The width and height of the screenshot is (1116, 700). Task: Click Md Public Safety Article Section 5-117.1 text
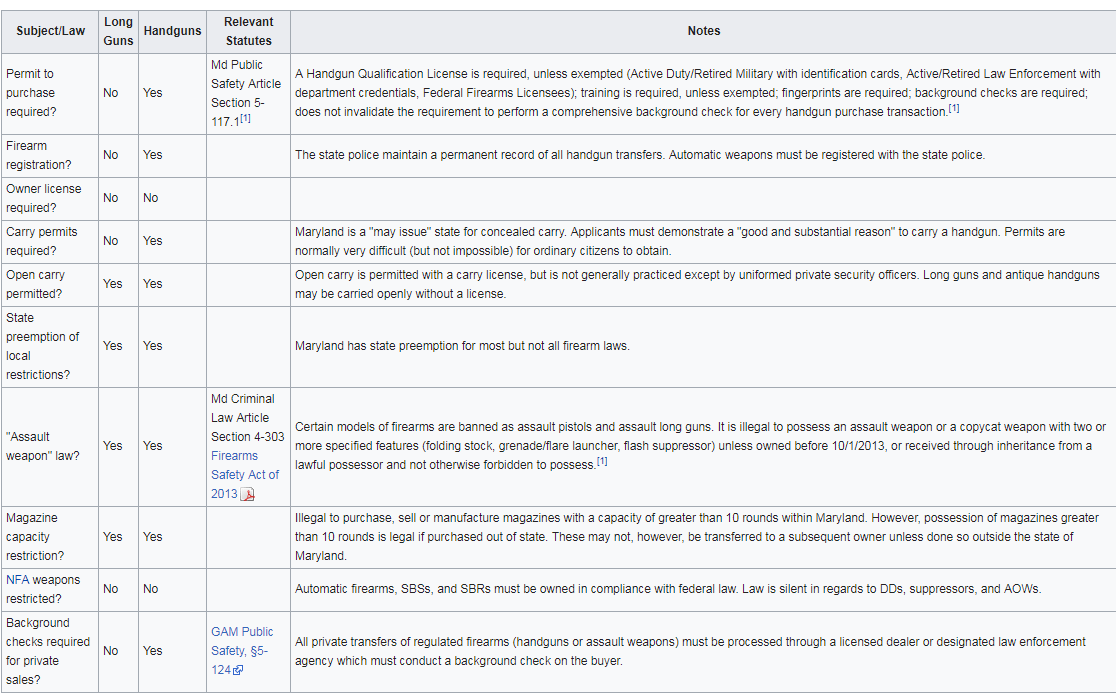[246, 93]
